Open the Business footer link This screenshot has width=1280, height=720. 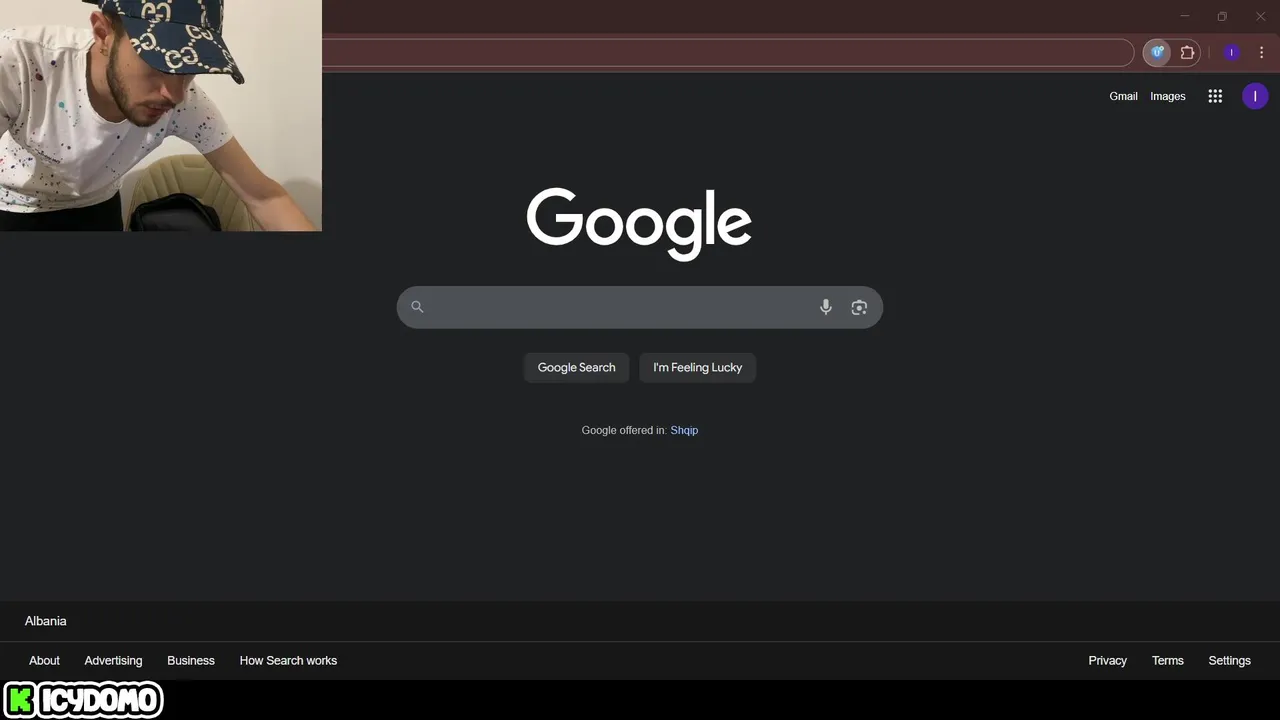(x=191, y=661)
